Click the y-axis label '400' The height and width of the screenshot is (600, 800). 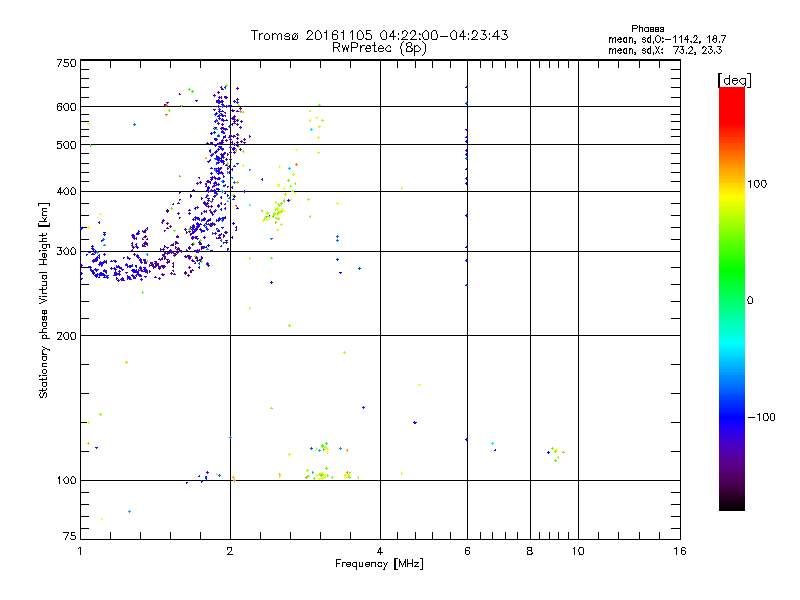[66, 191]
